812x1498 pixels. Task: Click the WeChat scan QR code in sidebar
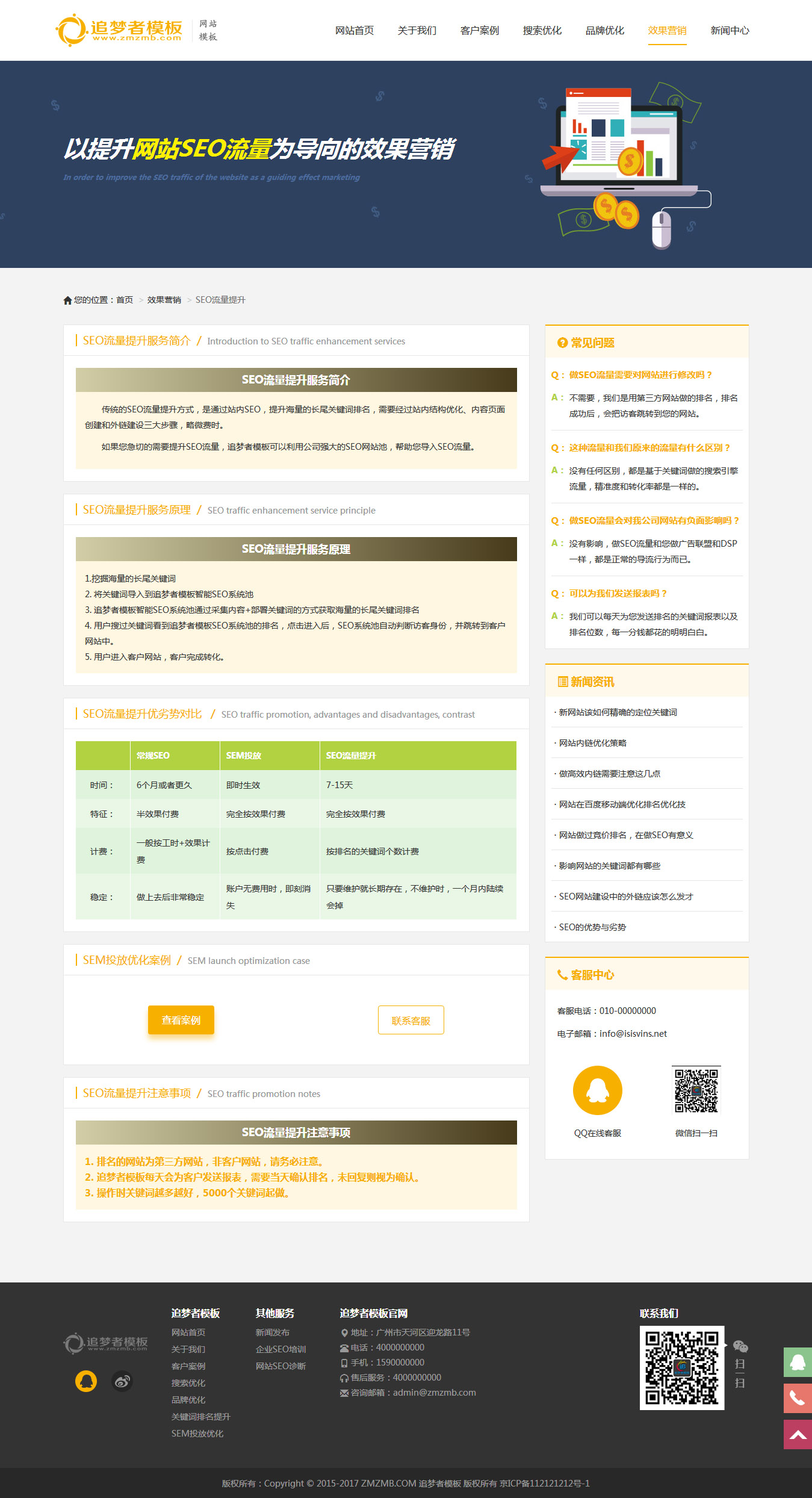[x=696, y=1090]
